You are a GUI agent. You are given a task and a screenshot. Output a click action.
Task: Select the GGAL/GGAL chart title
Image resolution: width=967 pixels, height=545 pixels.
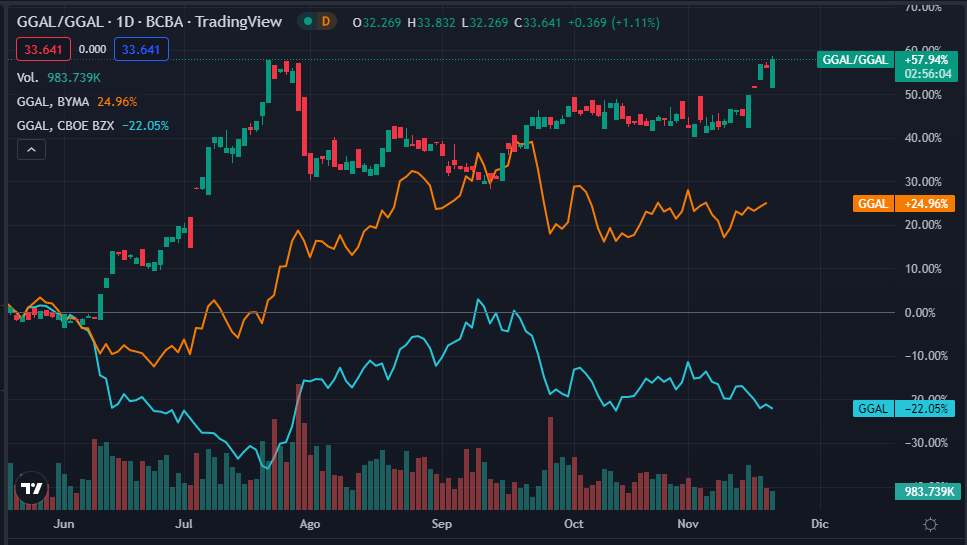click(x=150, y=21)
